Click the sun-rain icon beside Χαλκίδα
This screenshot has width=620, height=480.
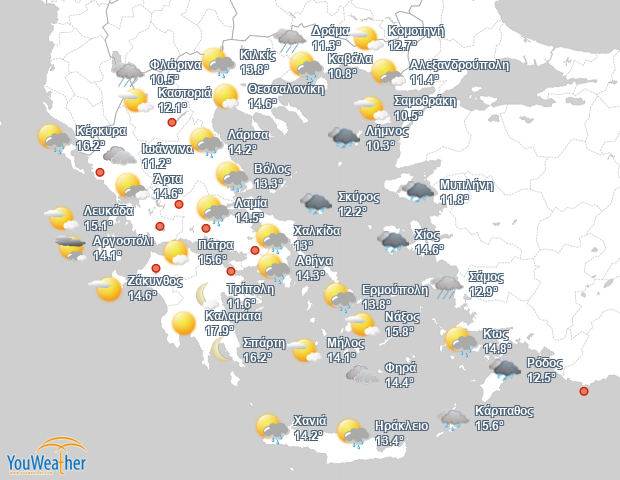point(272,238)
